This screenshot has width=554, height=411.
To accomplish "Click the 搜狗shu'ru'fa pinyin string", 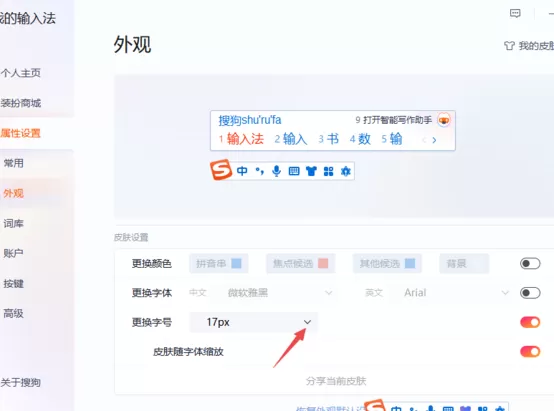I will tap(250, 120).
